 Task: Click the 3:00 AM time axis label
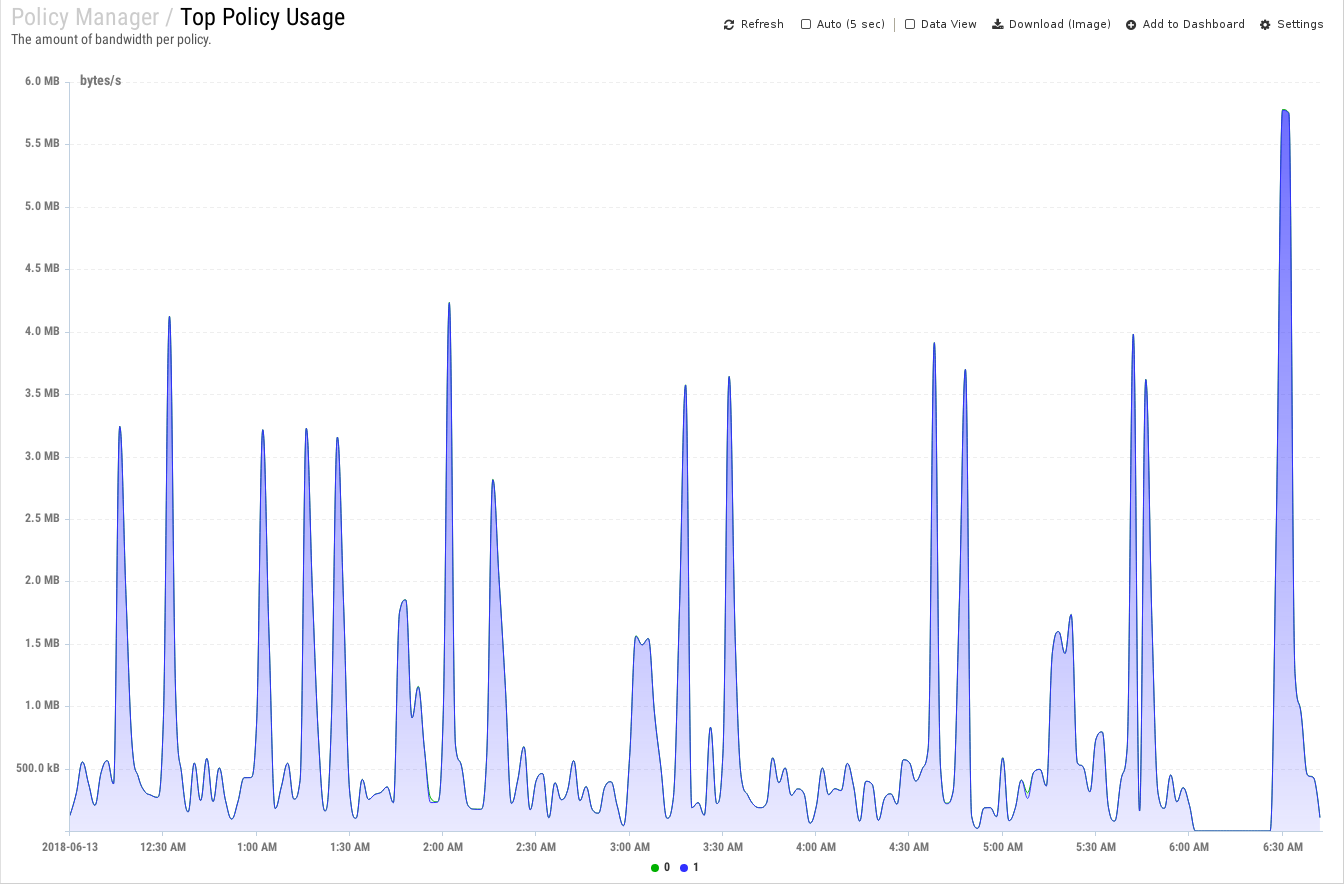click(629, 847)
